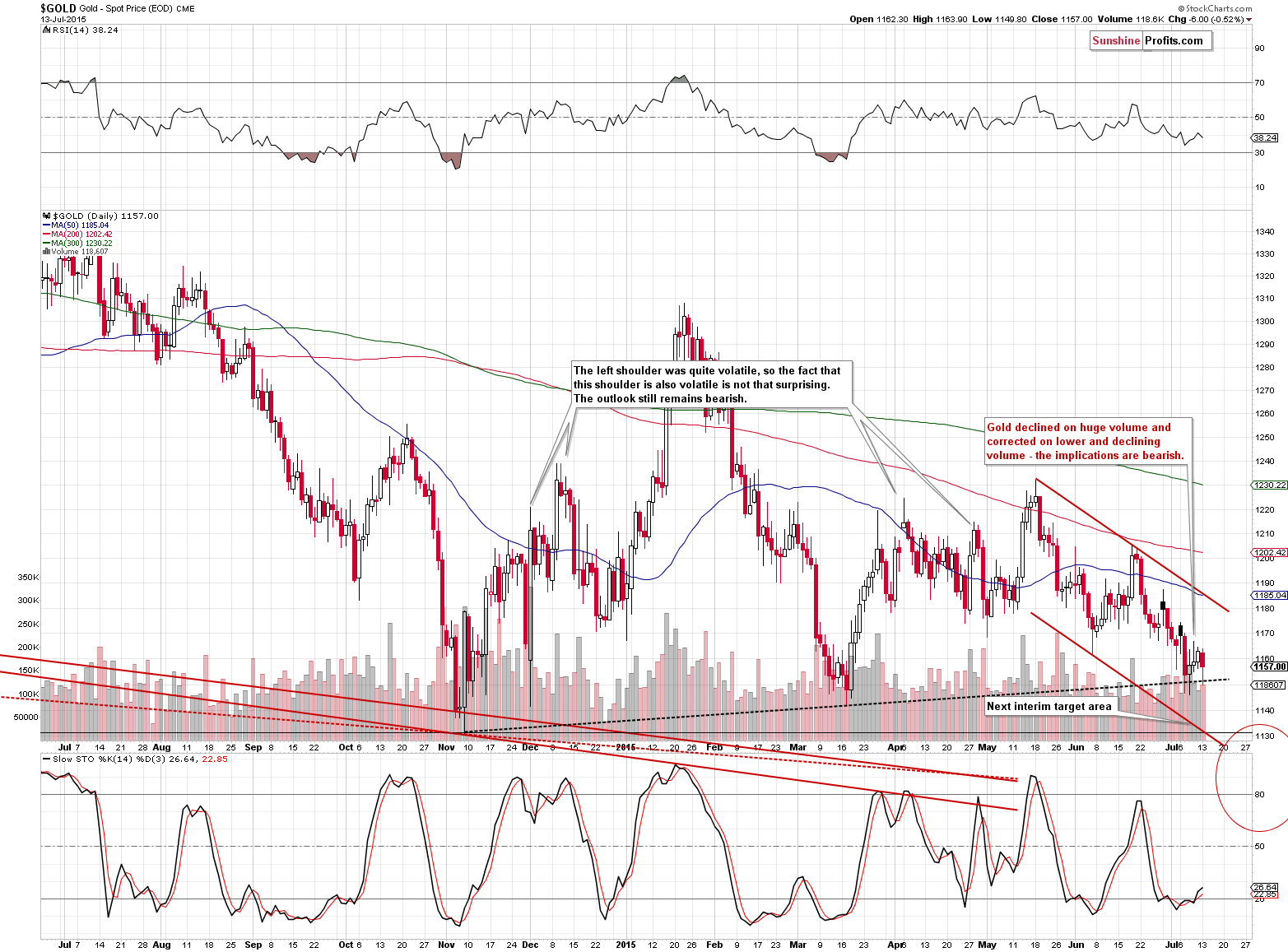The image size is (1288, 952).
Task: Click the green MA(300) line swatch
Action: 46,244
